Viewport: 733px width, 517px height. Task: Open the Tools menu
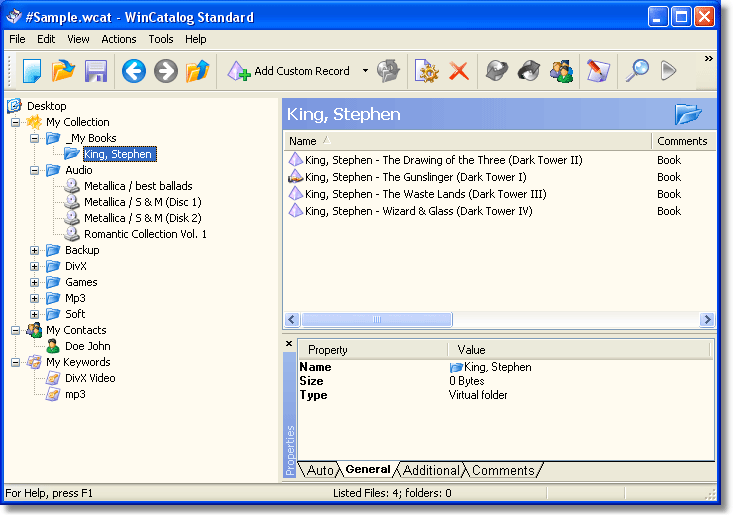click(161, 39)
